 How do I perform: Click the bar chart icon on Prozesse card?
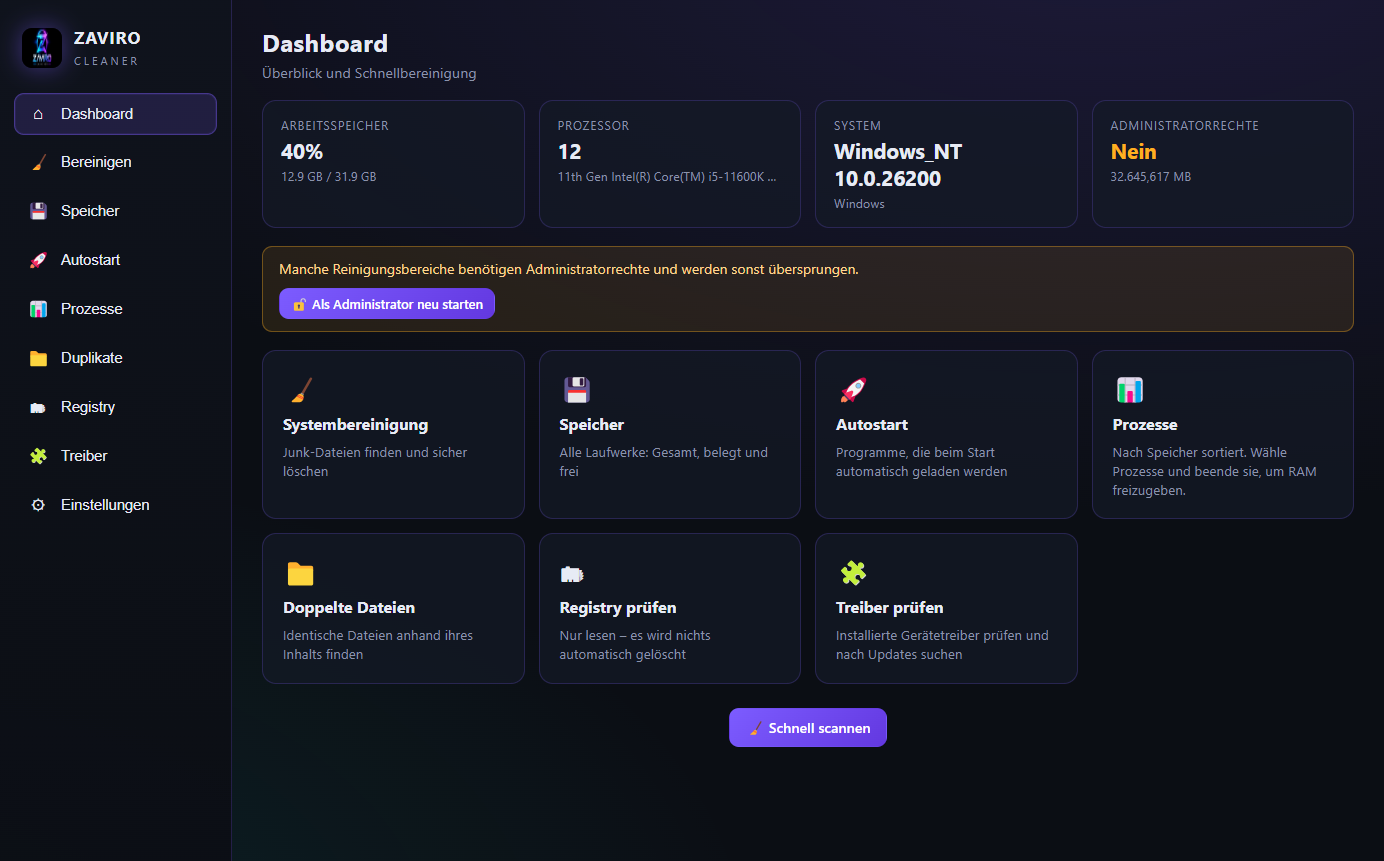coord(1130,390)
